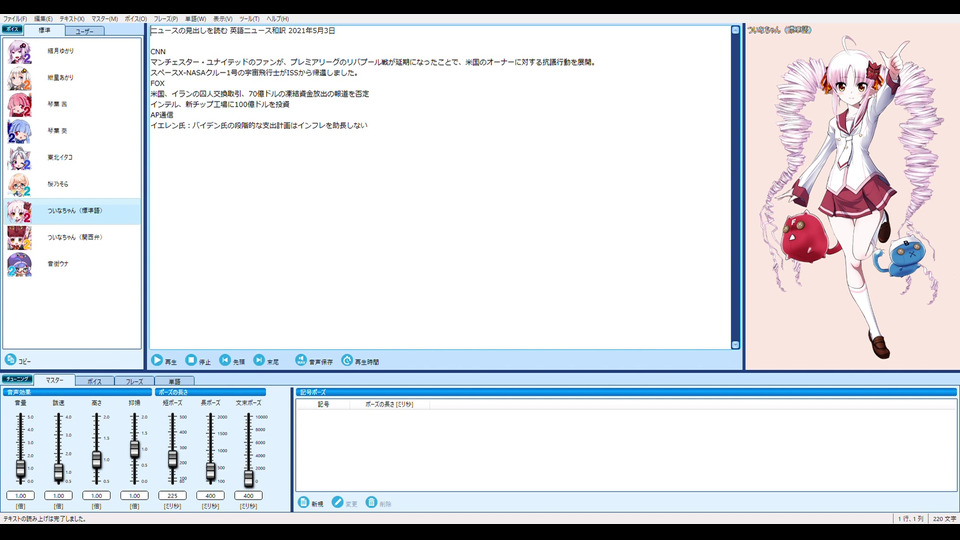Jump to the beginning with 先頭
The height and width of the screenshot is (540, 960).
click(x=232, y=361)
